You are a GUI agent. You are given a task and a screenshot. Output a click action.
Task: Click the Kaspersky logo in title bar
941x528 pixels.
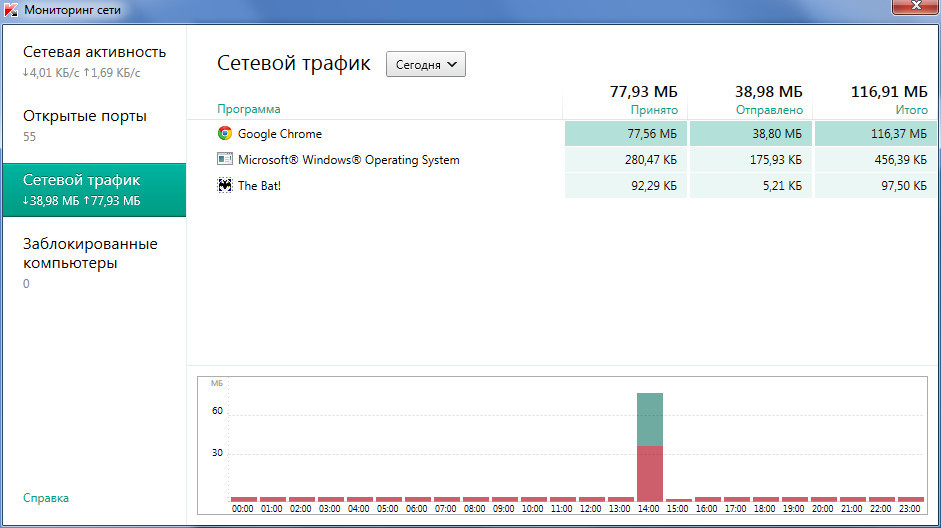(11, 10)
